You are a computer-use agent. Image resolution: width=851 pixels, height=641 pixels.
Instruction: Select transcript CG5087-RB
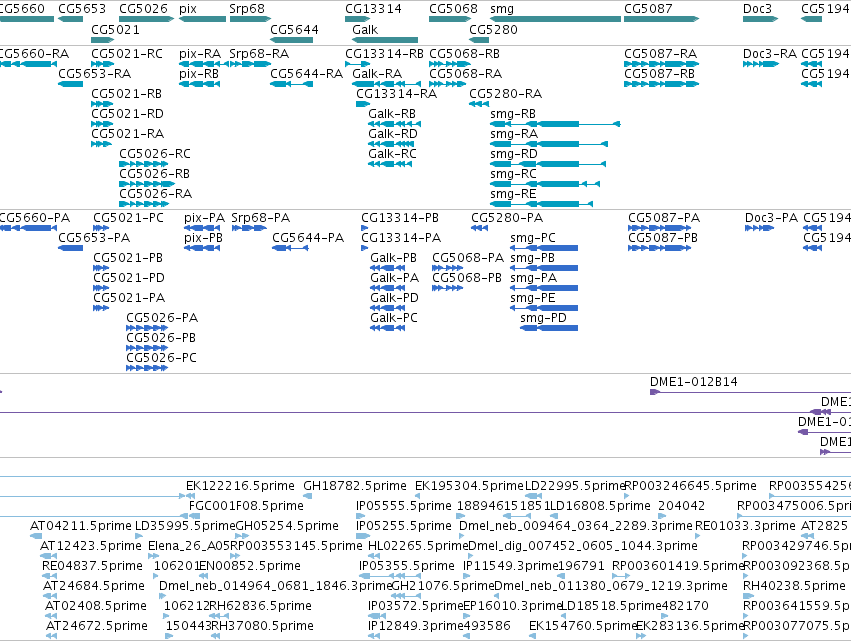click(662, 84)
